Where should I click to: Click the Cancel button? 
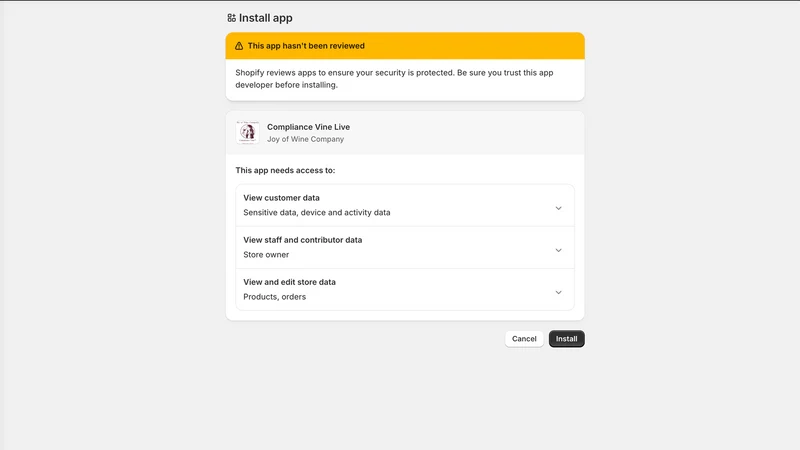click(524, 339)
